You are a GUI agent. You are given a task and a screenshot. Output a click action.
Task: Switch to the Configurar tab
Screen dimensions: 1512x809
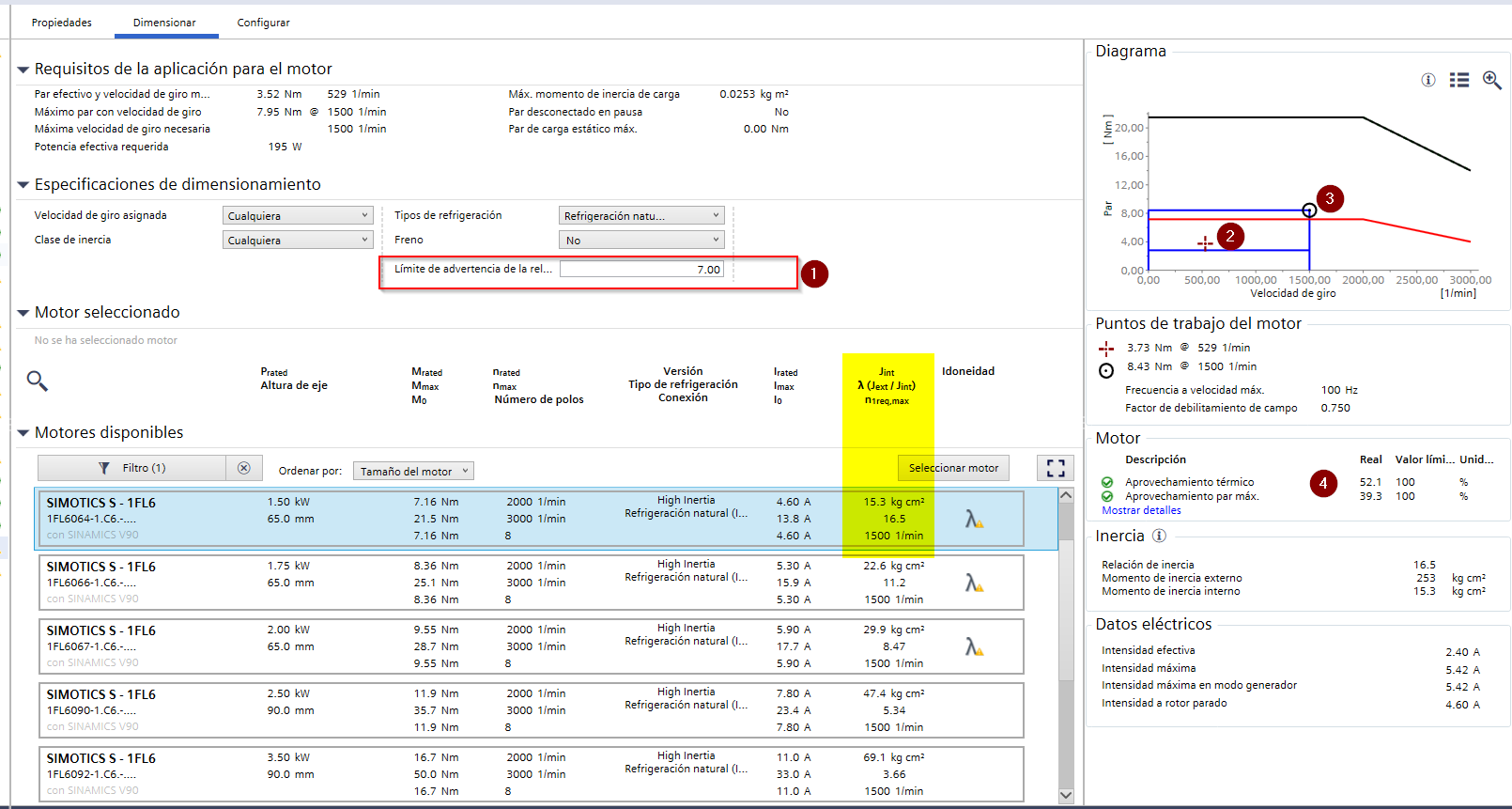(x=263, y=23)
